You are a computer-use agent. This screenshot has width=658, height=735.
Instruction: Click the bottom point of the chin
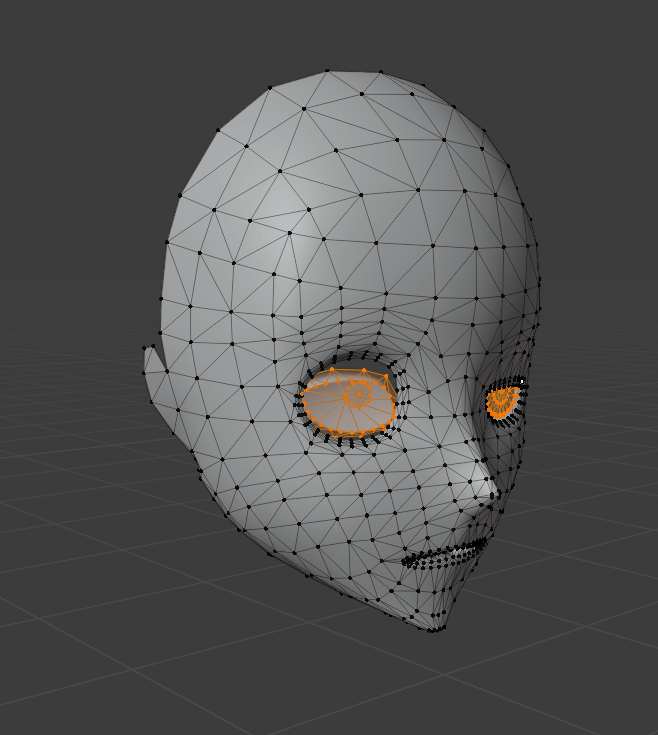coord(432,629)
